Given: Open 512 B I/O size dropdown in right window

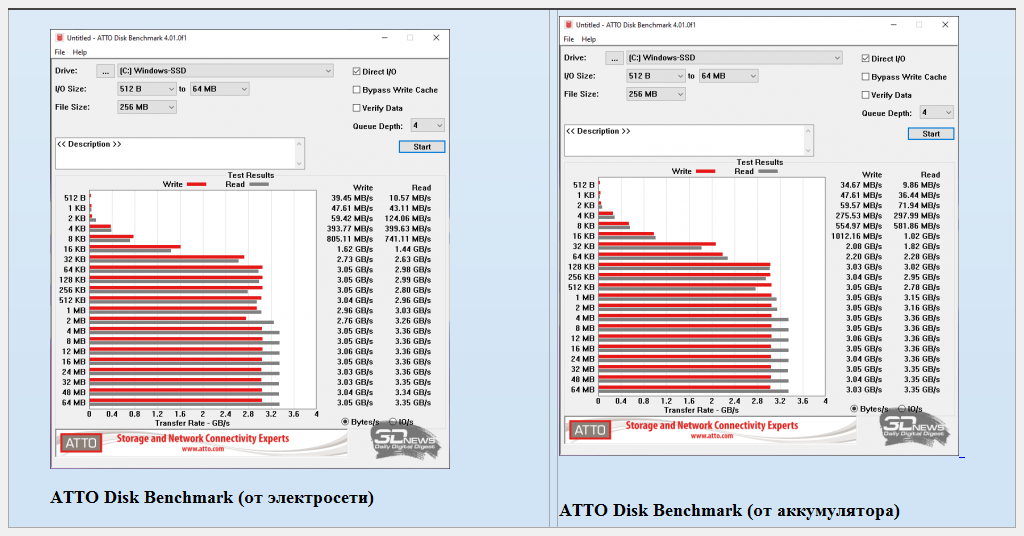Looking at the screenshot, I should click(x=656, y=76).
